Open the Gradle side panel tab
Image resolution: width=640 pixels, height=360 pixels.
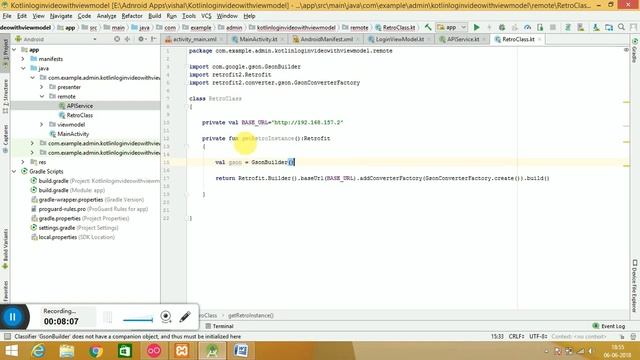point(635,51)
